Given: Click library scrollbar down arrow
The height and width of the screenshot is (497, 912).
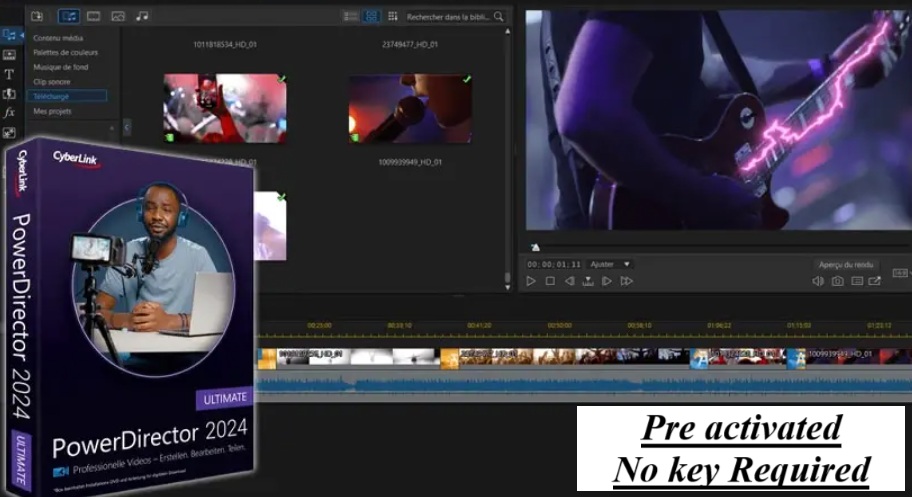Looking at the screenshot, I should pos(508,287).
